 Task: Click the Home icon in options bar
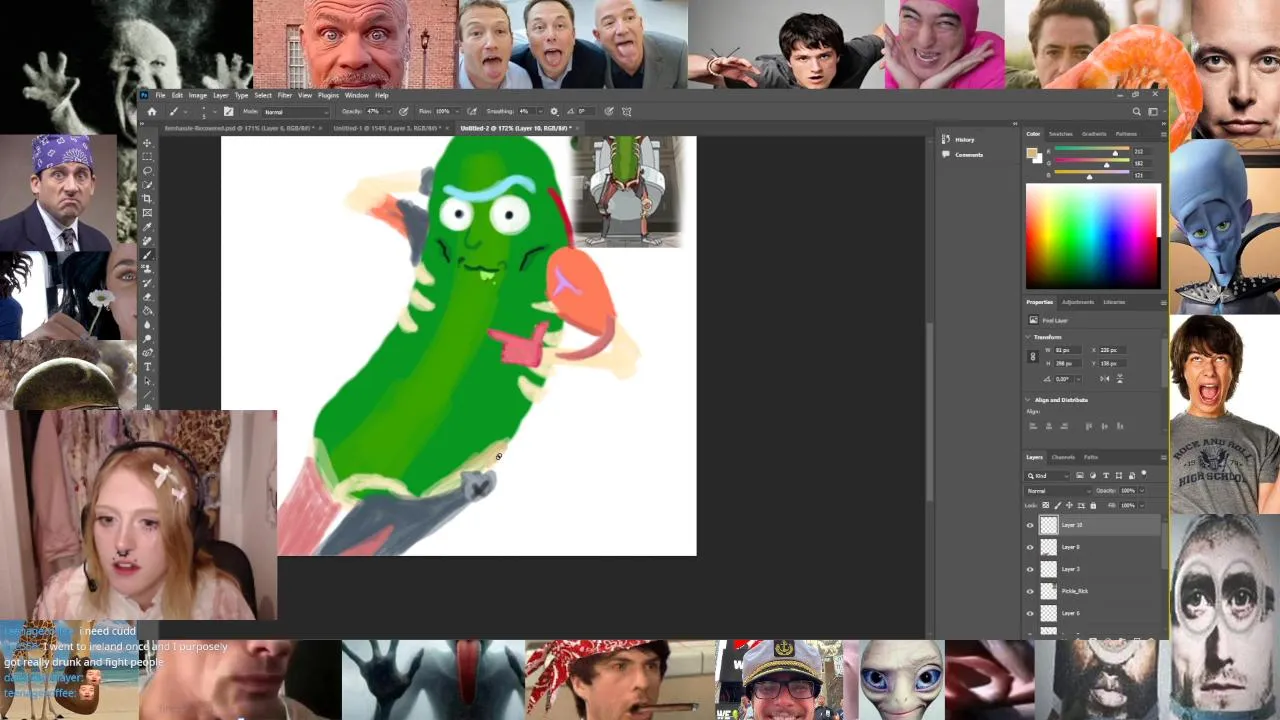coord(152,111)
